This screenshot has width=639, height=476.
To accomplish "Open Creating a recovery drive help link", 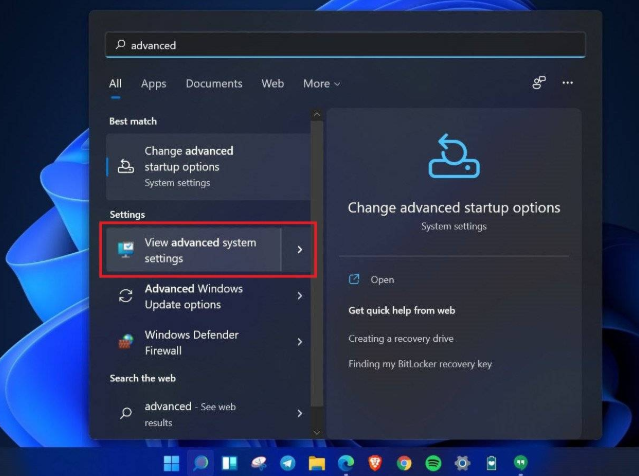I will 400,339.
